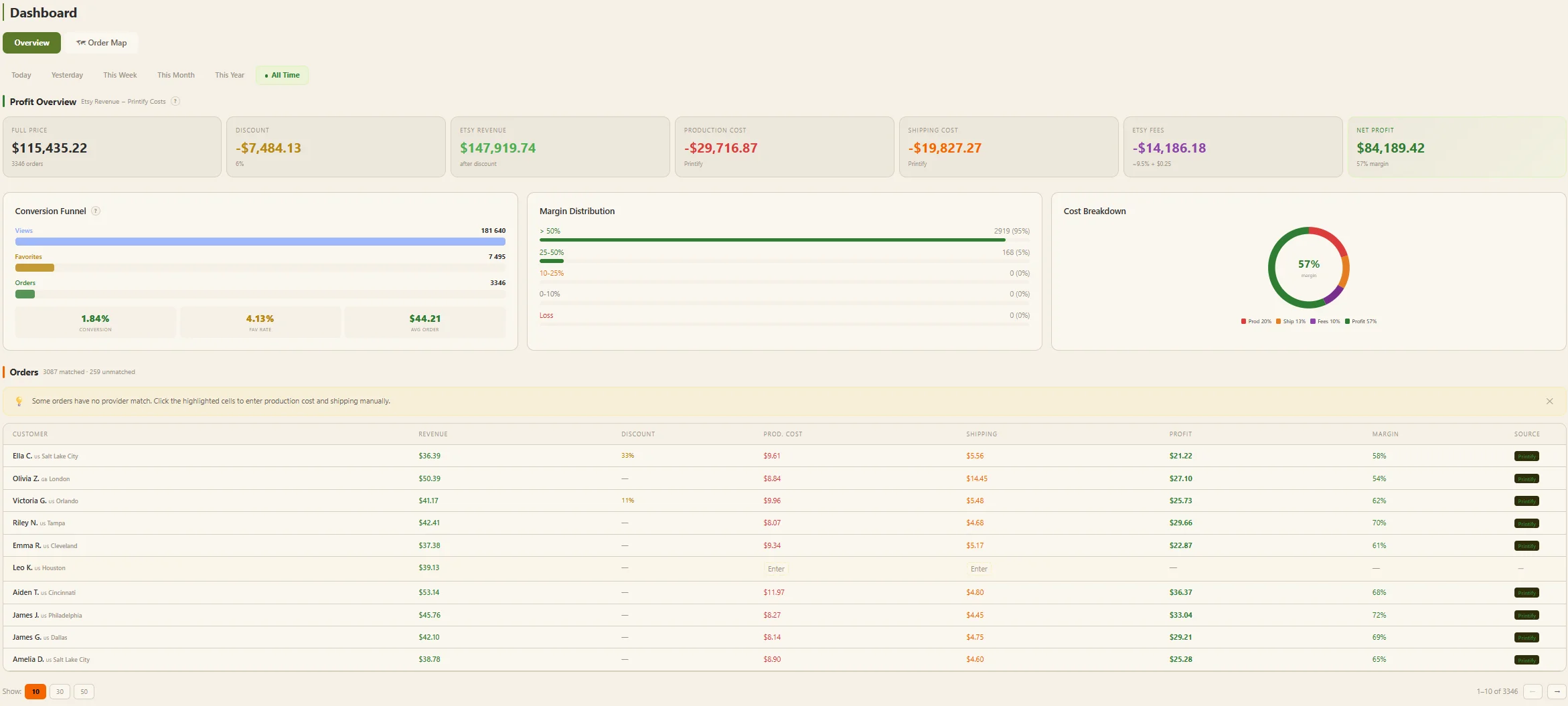Click the previous page left arrow

1533,691
